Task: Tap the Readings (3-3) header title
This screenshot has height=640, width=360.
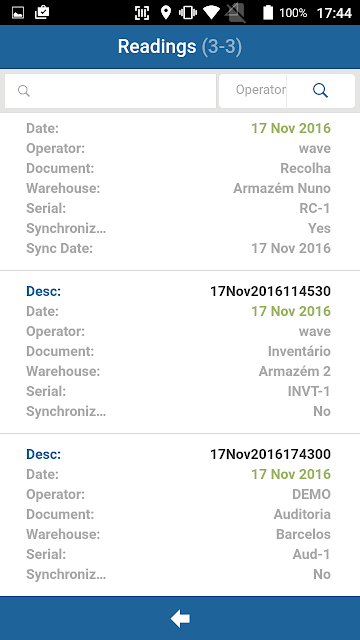Action: click(180, 47)
